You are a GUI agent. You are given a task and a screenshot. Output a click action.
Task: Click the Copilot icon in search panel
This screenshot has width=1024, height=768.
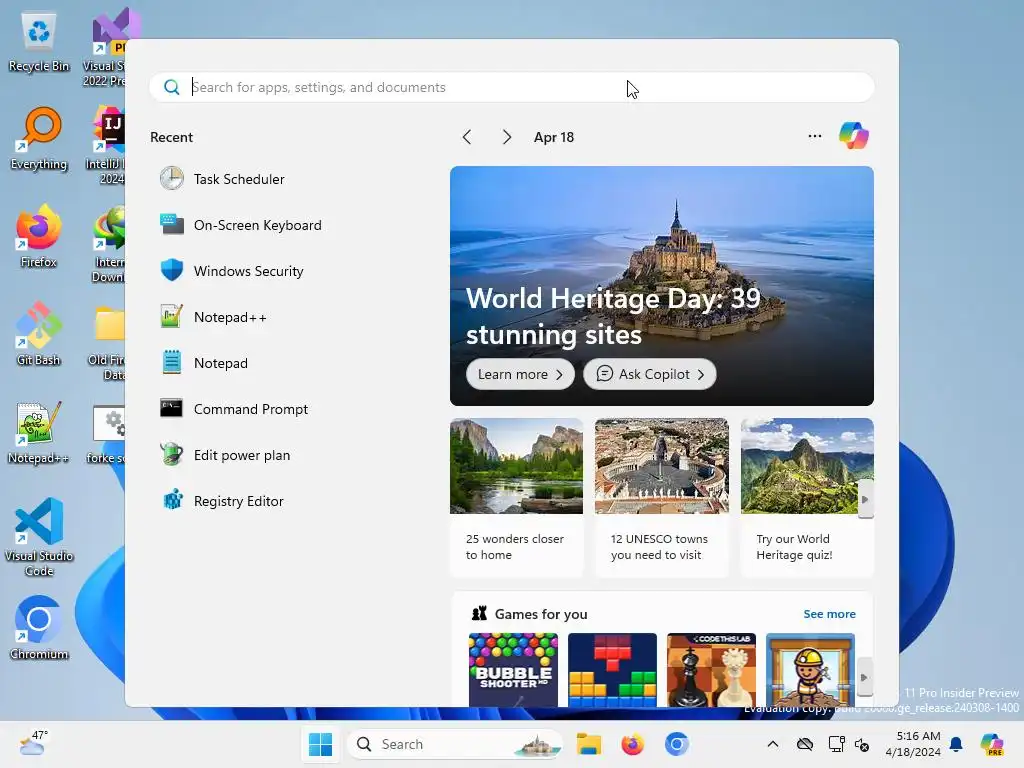point(854,136)
